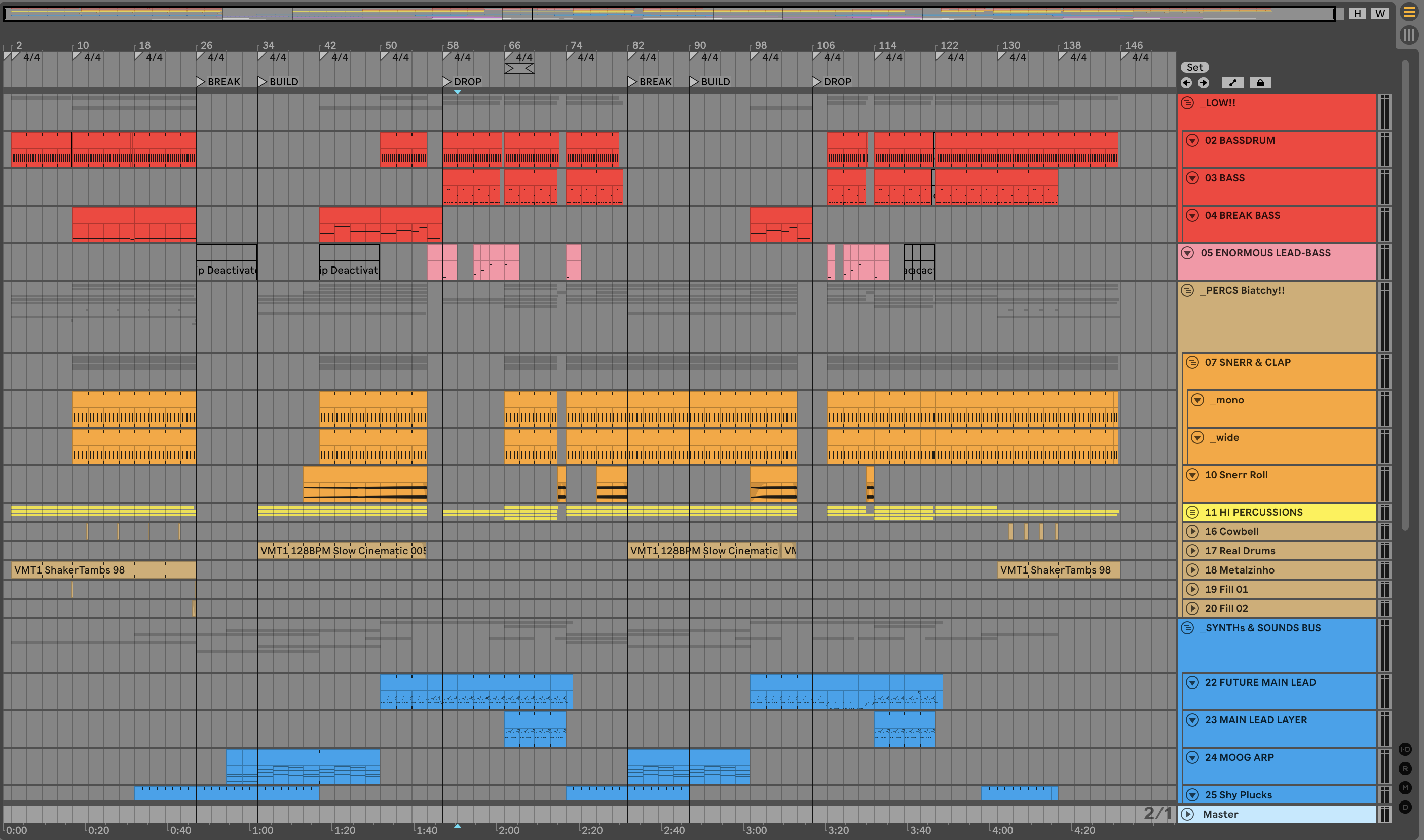Expand the Master track

pos(1188,814)
